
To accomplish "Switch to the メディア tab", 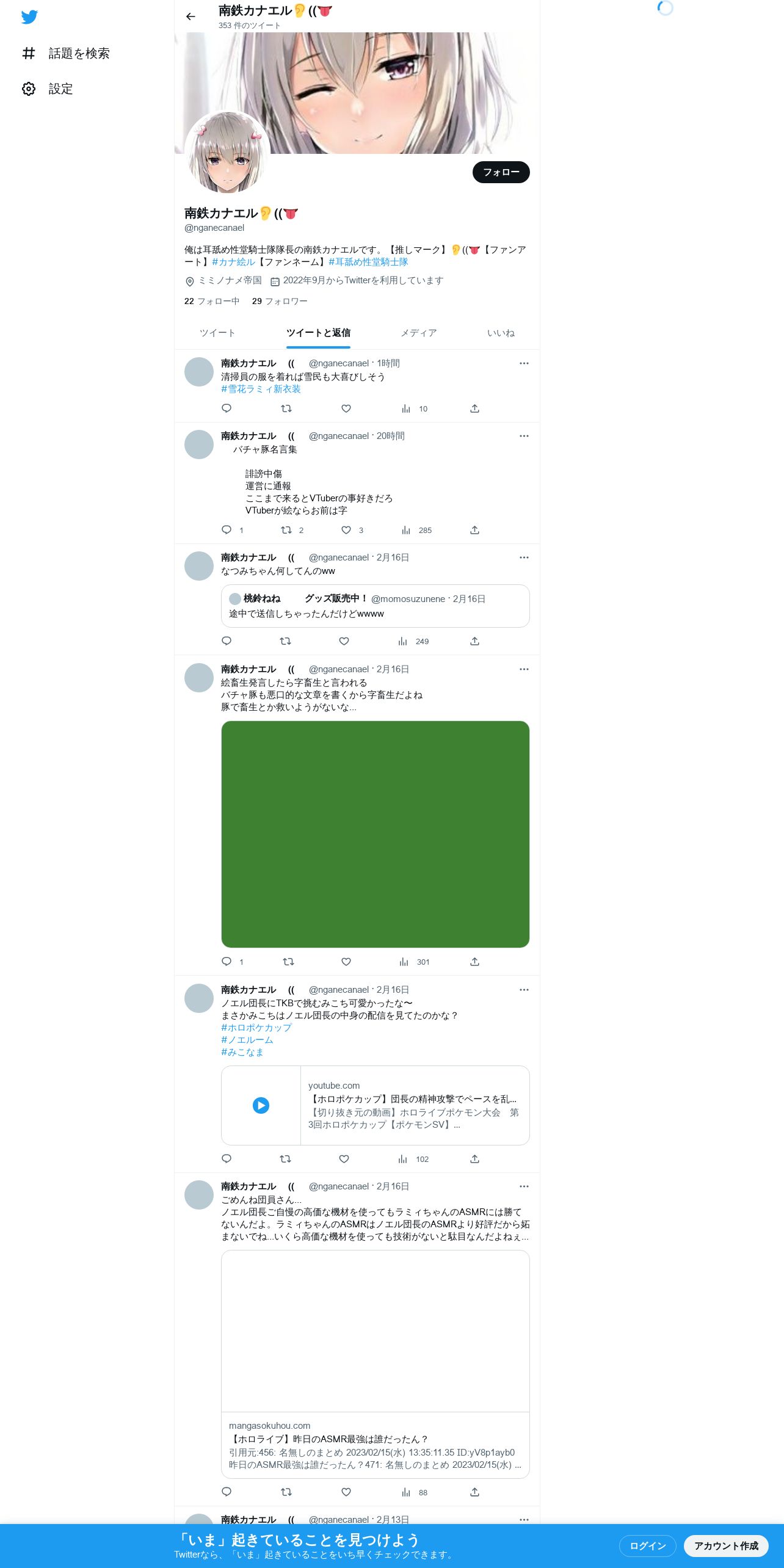I will [419, 333].
